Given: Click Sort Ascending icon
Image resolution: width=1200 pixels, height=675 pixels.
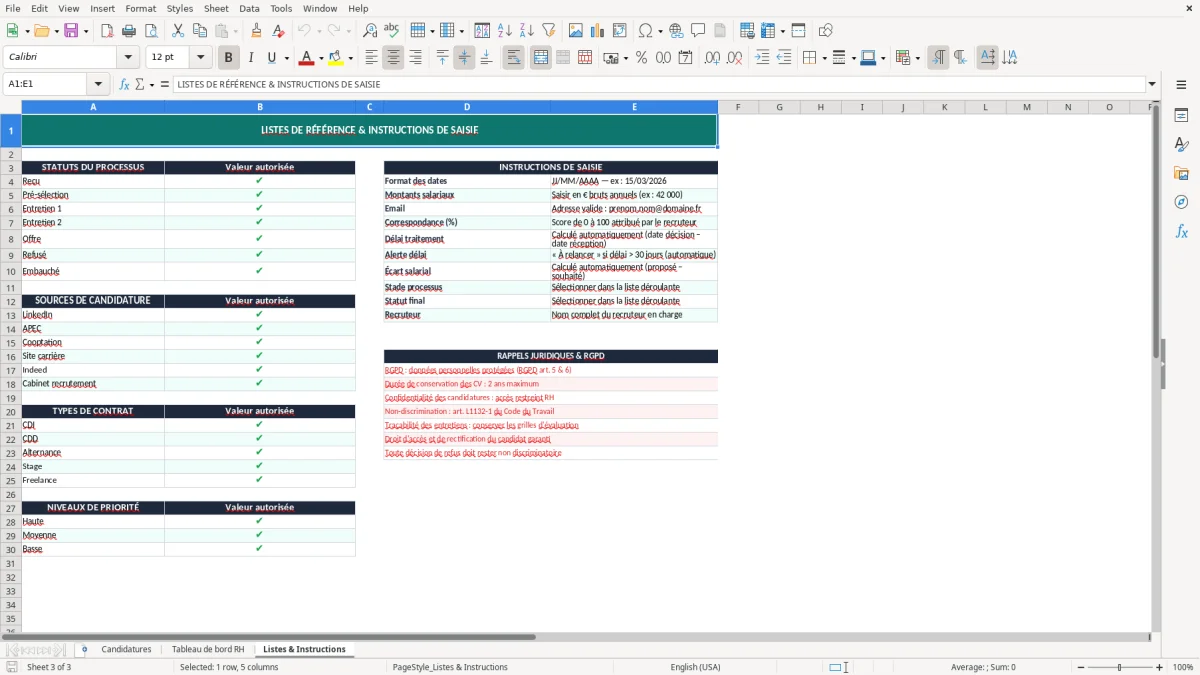Looking at the screenshot, I should [505, 31].
